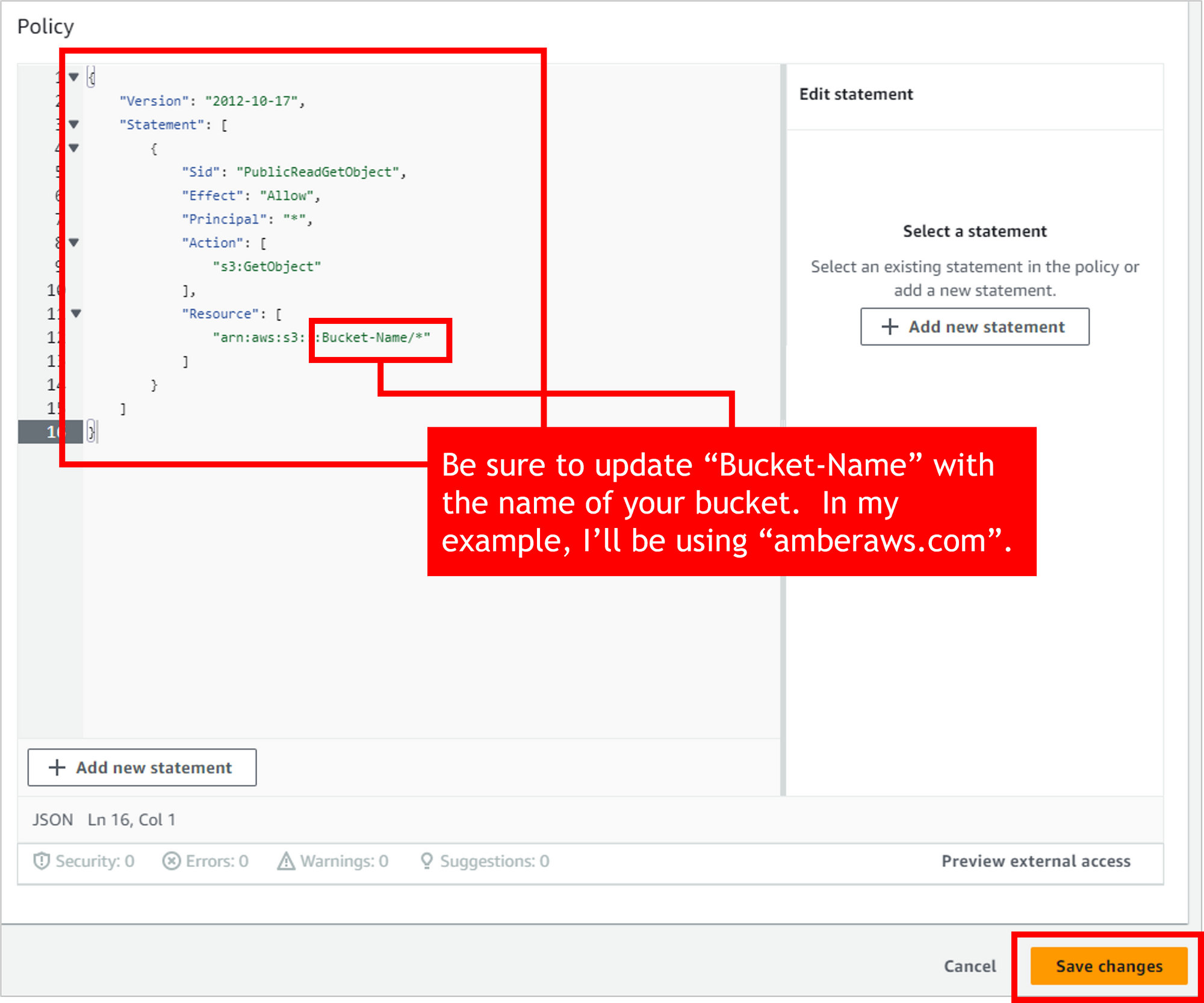Screen dimensions: 1204x1003
Task: Click the "Ln 16, Col 1" cursor position
Action: pos(132,820)
